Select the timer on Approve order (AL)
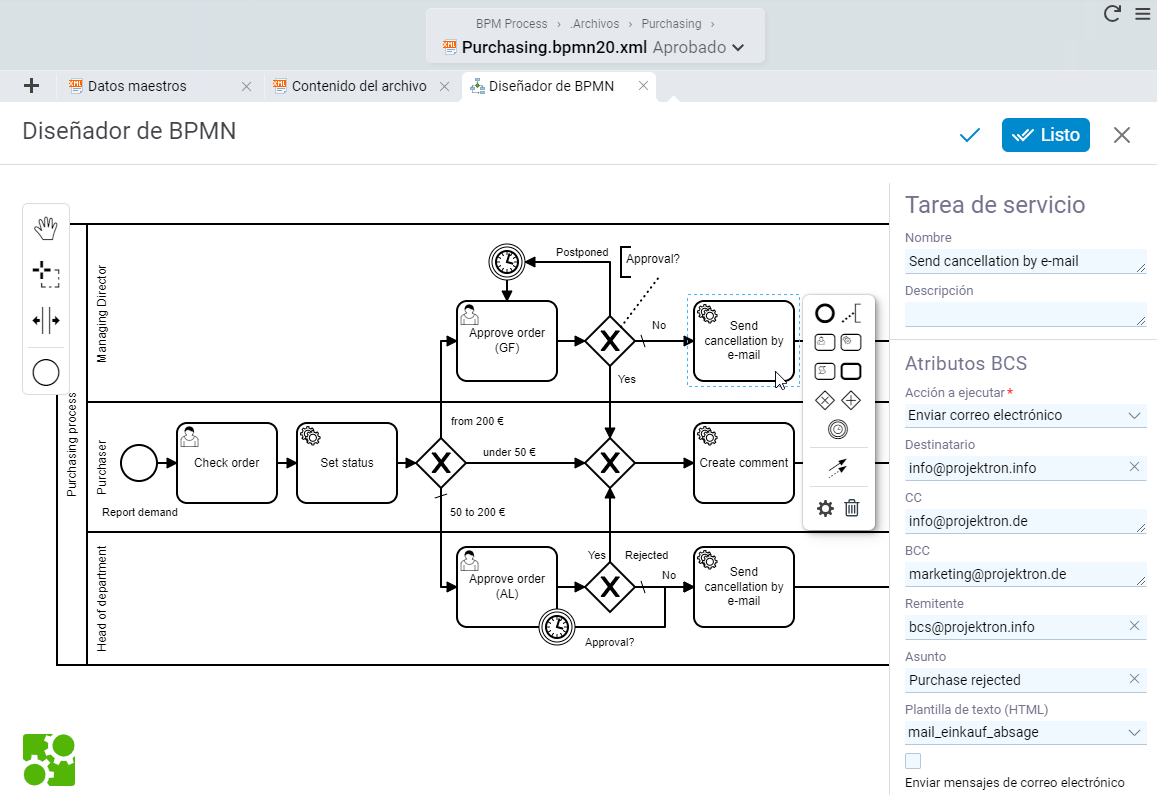 pos(557,627)
